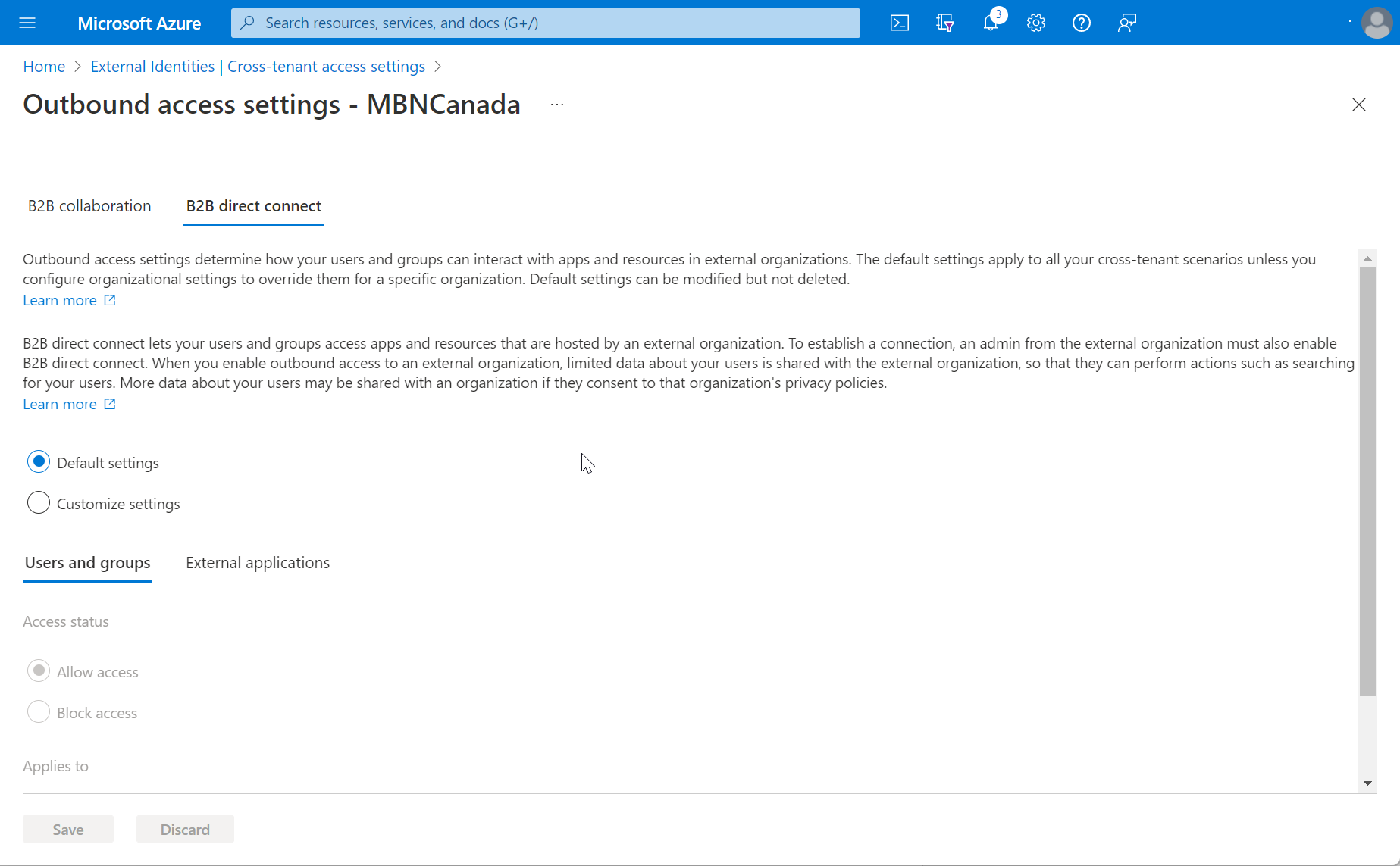This screenshot has width=1400, height=866.
Task: Open portal Settings gear
Action: tap(1036, 23)
